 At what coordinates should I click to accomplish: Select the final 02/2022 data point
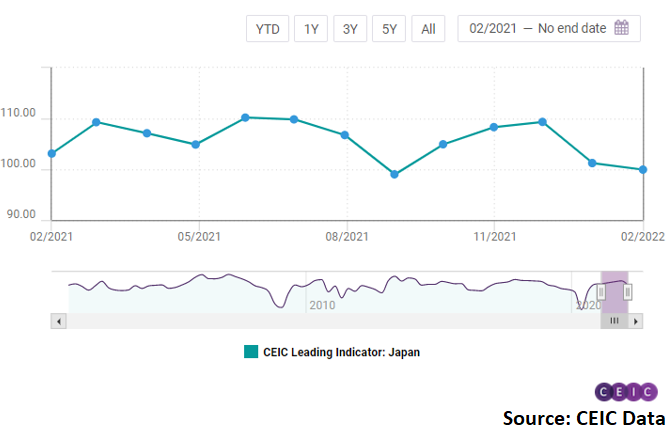[x=643, y=170]
